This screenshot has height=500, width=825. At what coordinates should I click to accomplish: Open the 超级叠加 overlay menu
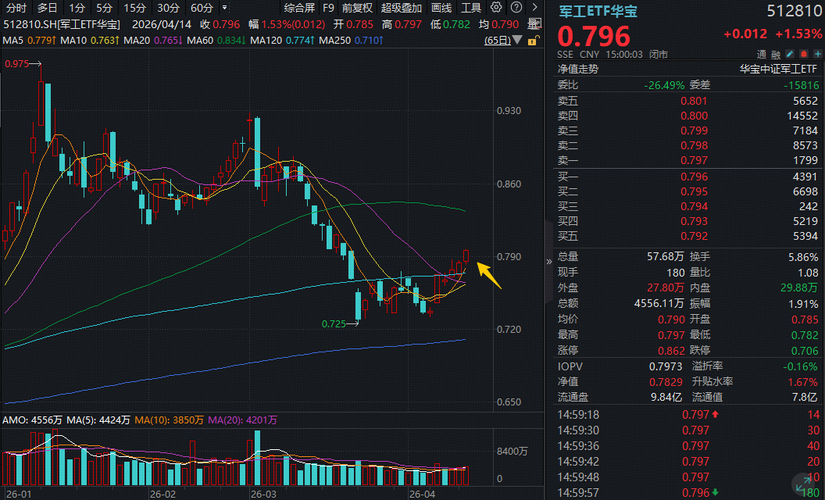coord(401,8)
